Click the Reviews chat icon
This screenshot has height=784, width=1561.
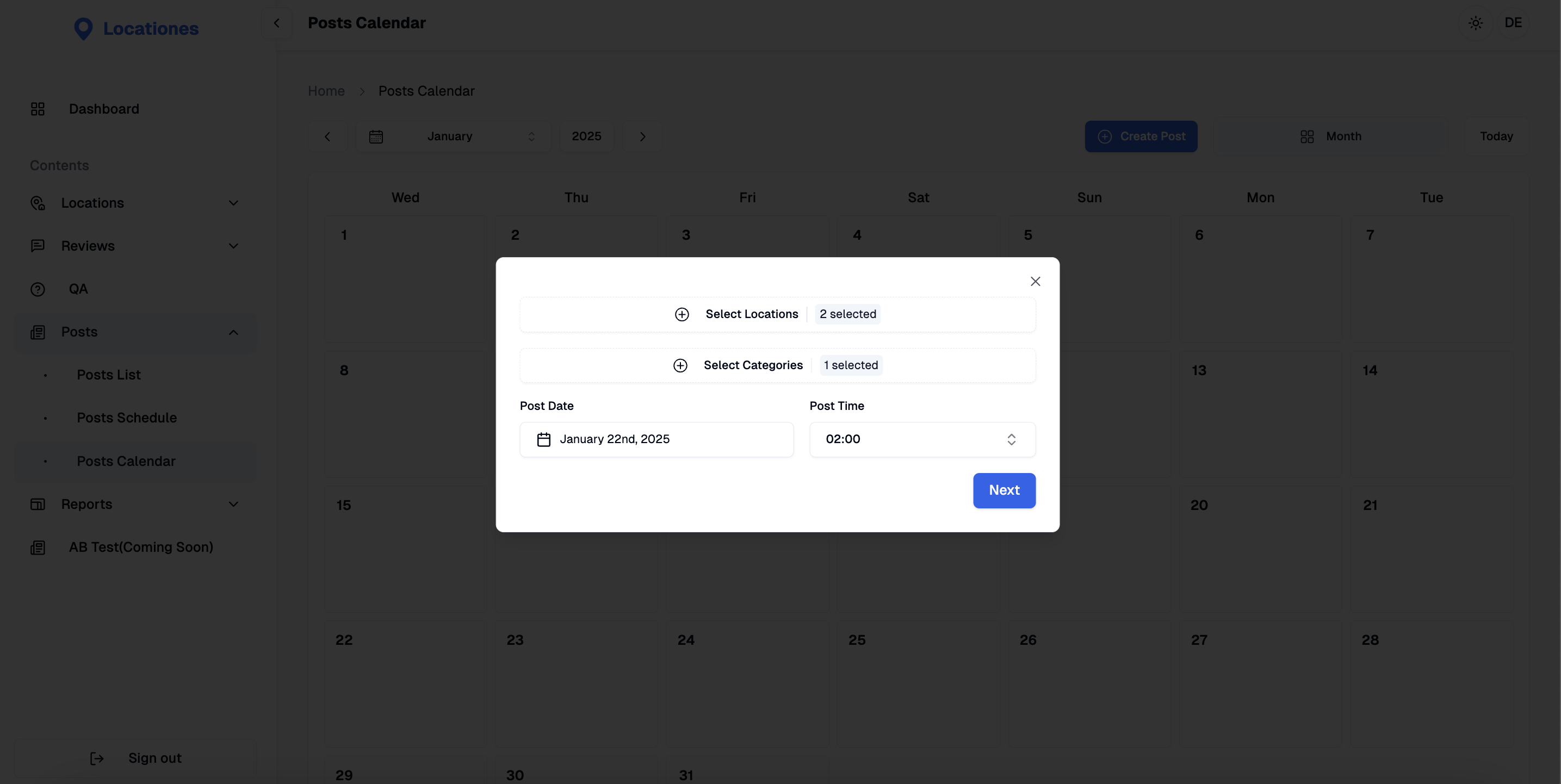click(x=38, y=246)
